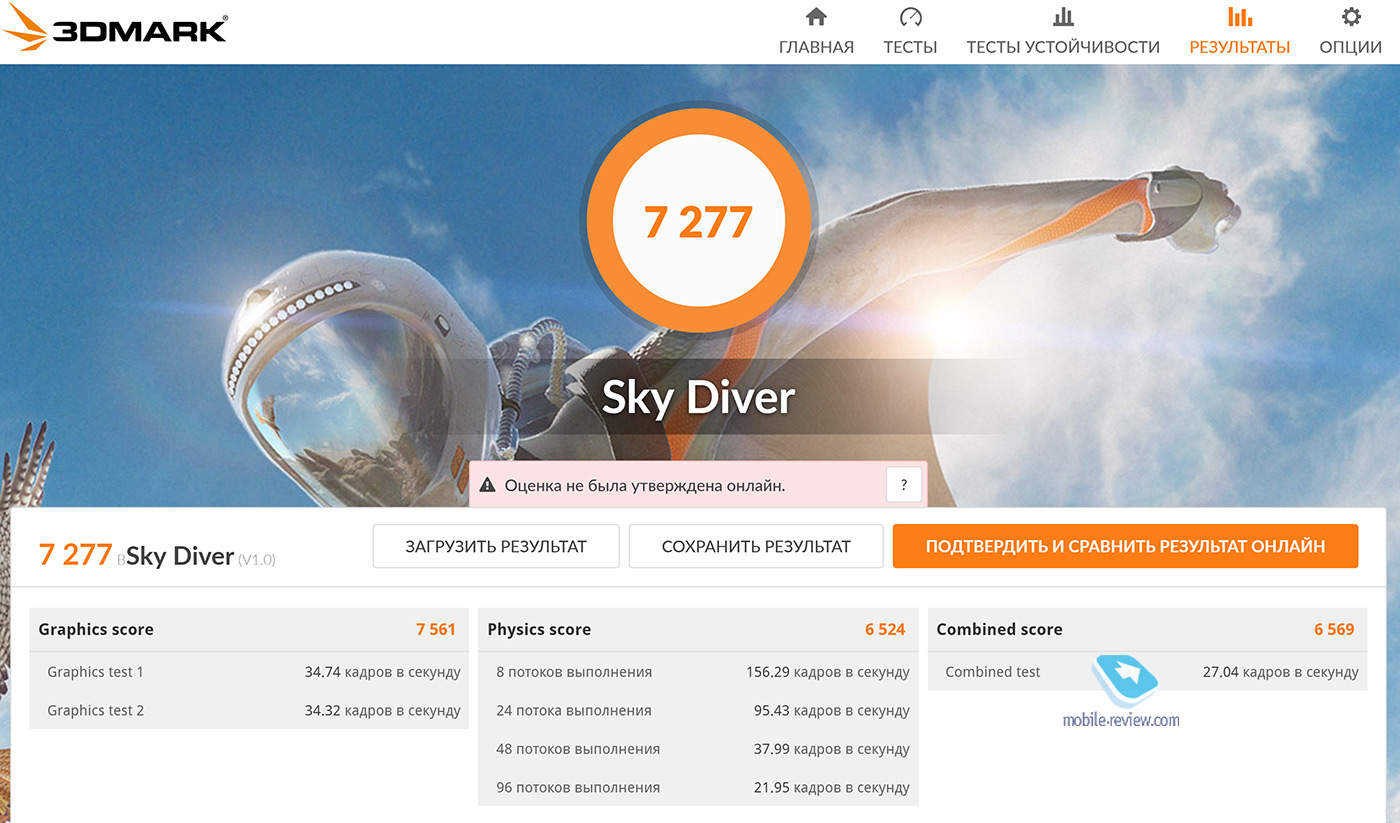Click the large 7 277 score circle

(x=699, y=222)
